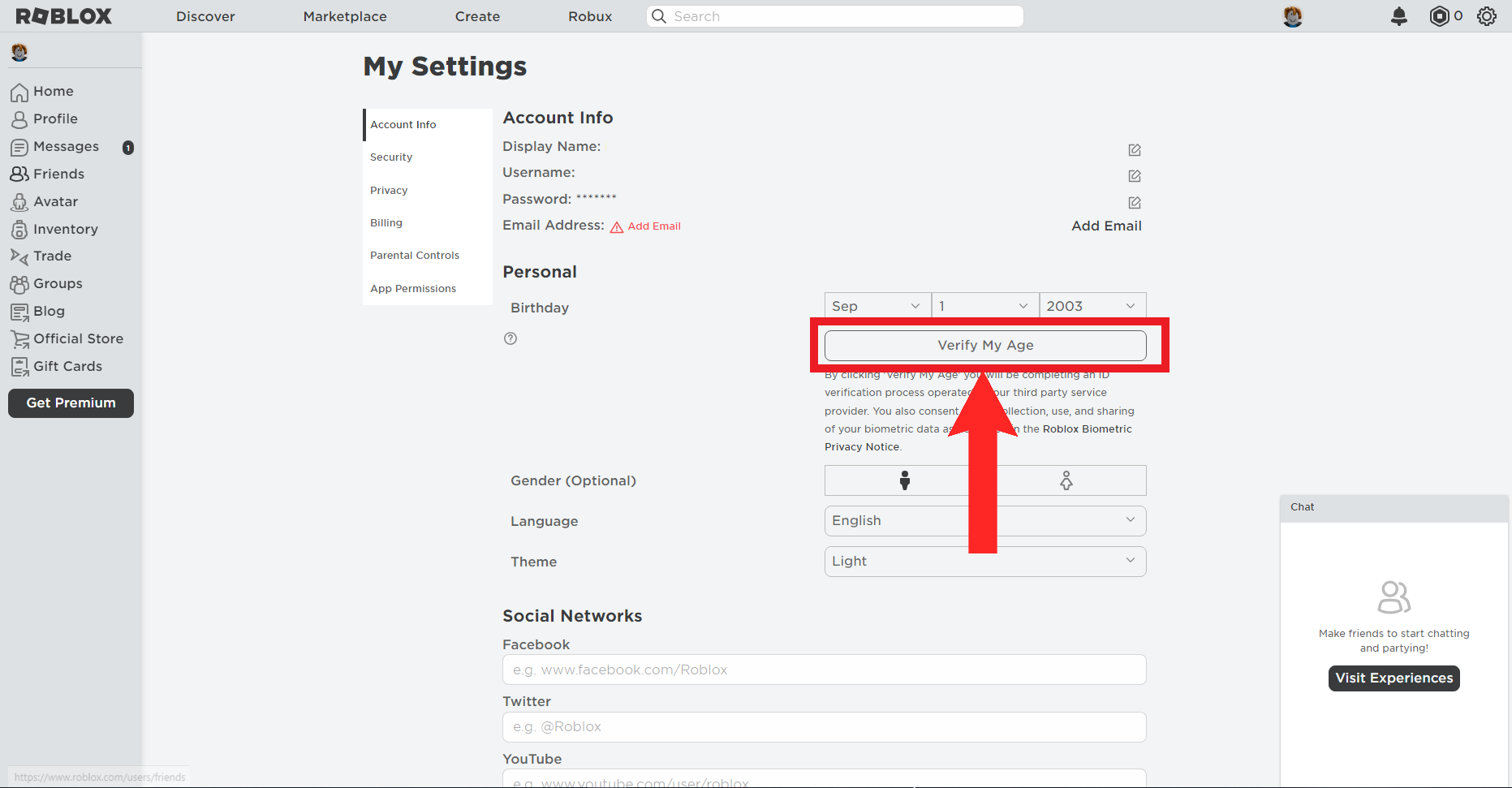Click the Messages unread count badge

(x=128, y=148)
